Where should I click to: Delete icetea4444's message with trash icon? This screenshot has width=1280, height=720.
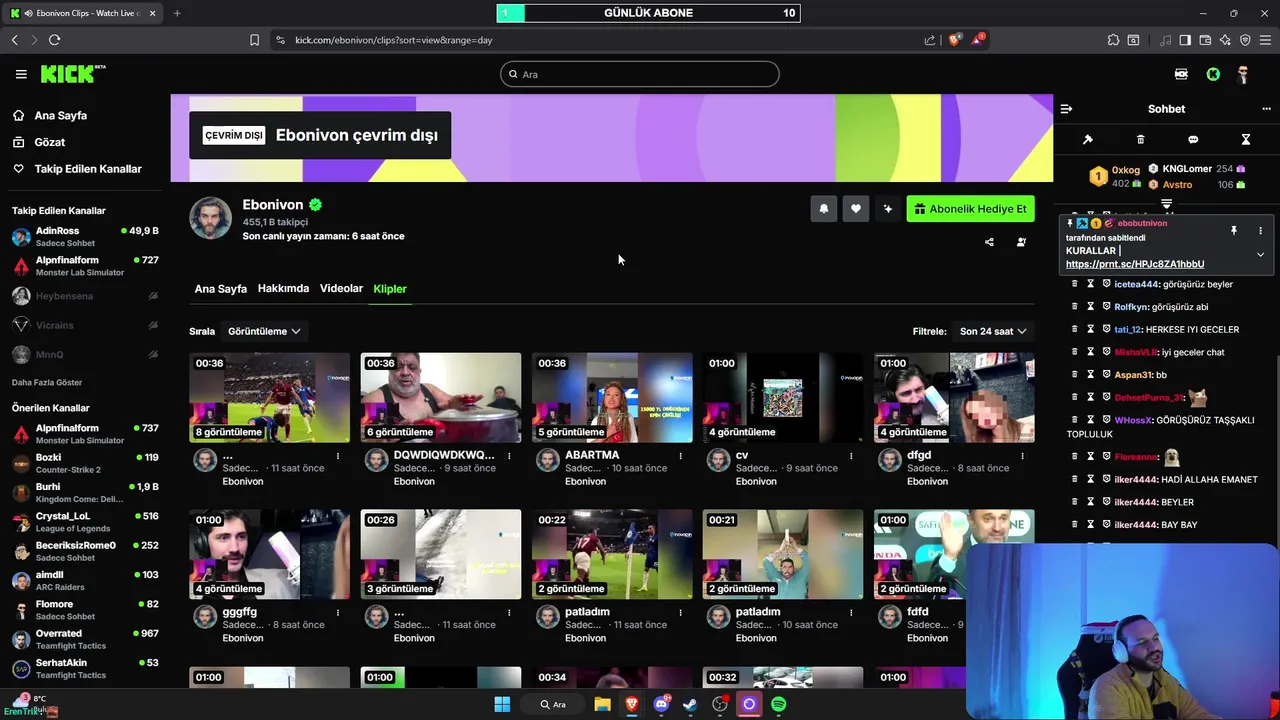click(1075, 284)
